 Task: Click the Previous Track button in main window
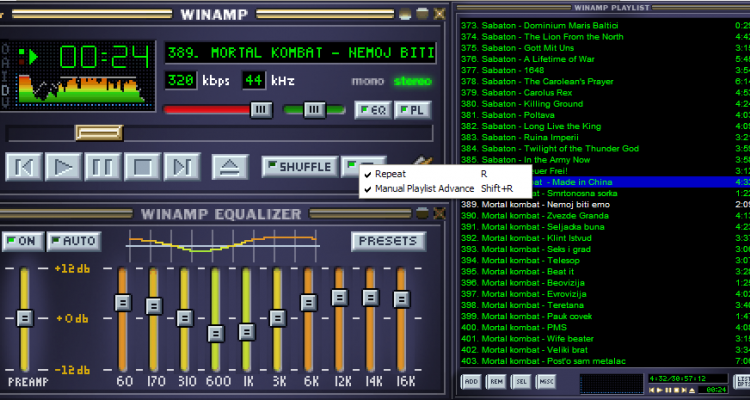pos(24,167)
